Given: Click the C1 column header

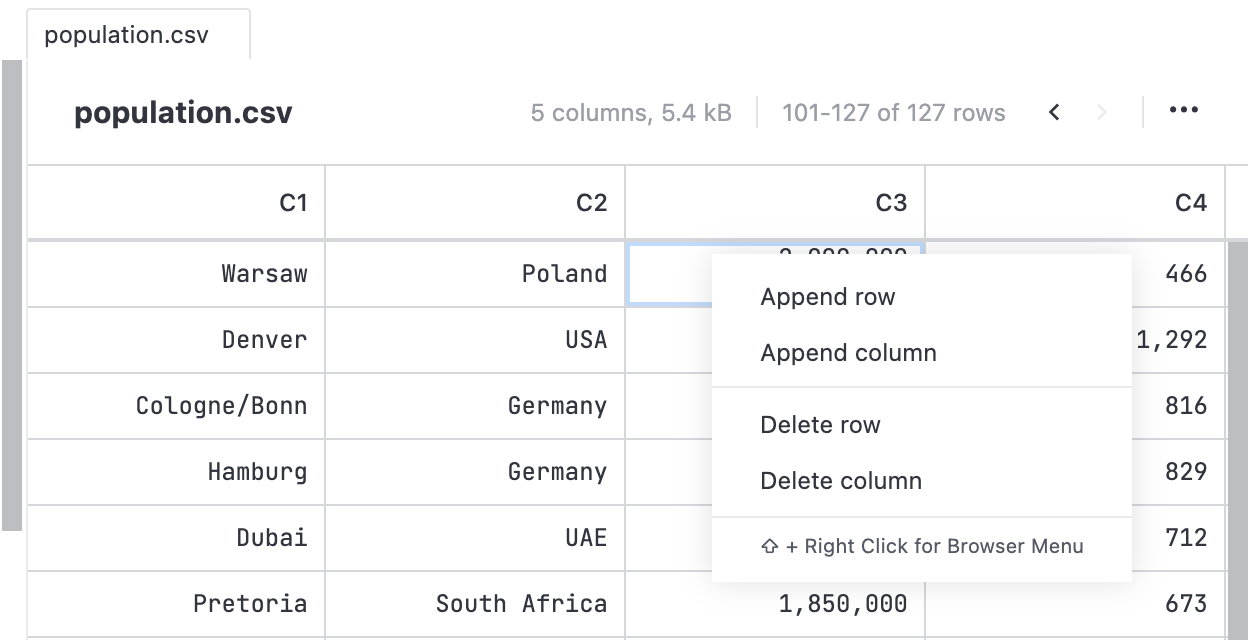Looking at the screenshot, I should (175, 201).
